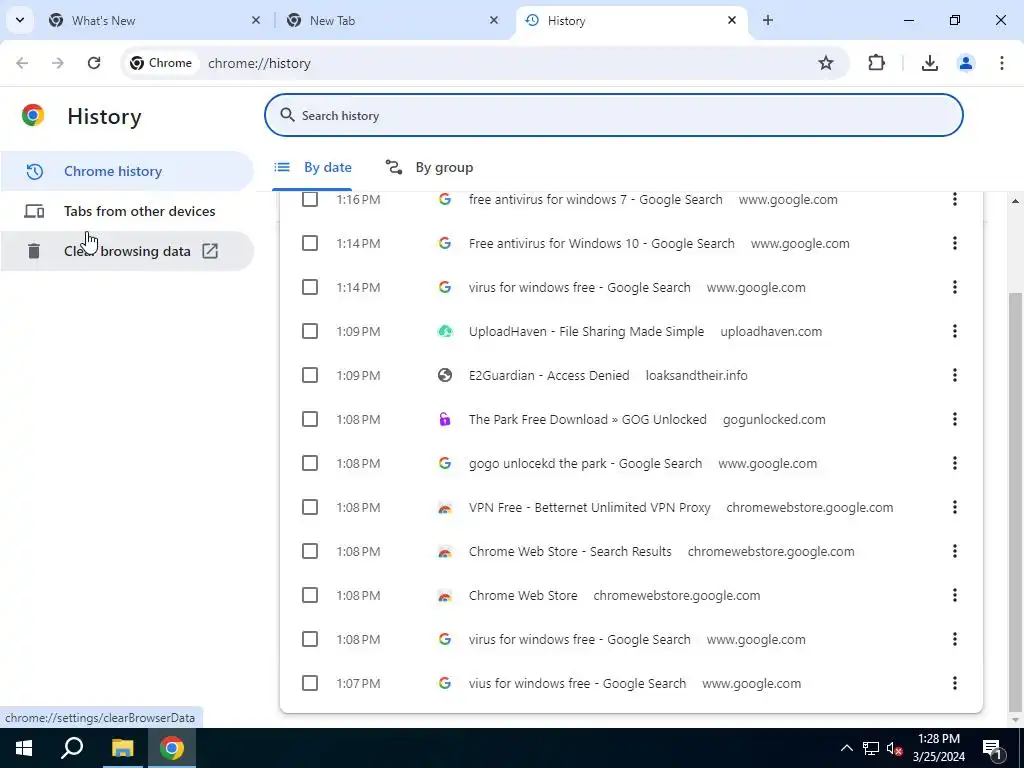Screen dimensions: 1024x768
Task: Click the Chrome site info chip
Action: click(161, 63)
